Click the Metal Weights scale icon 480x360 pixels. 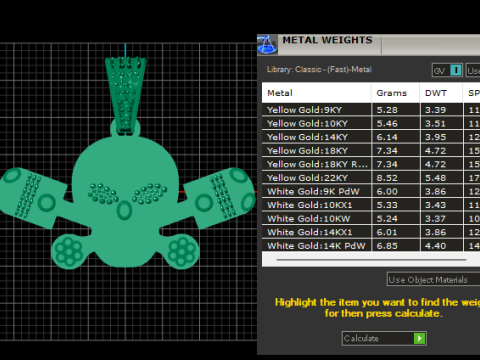(267, 45)
